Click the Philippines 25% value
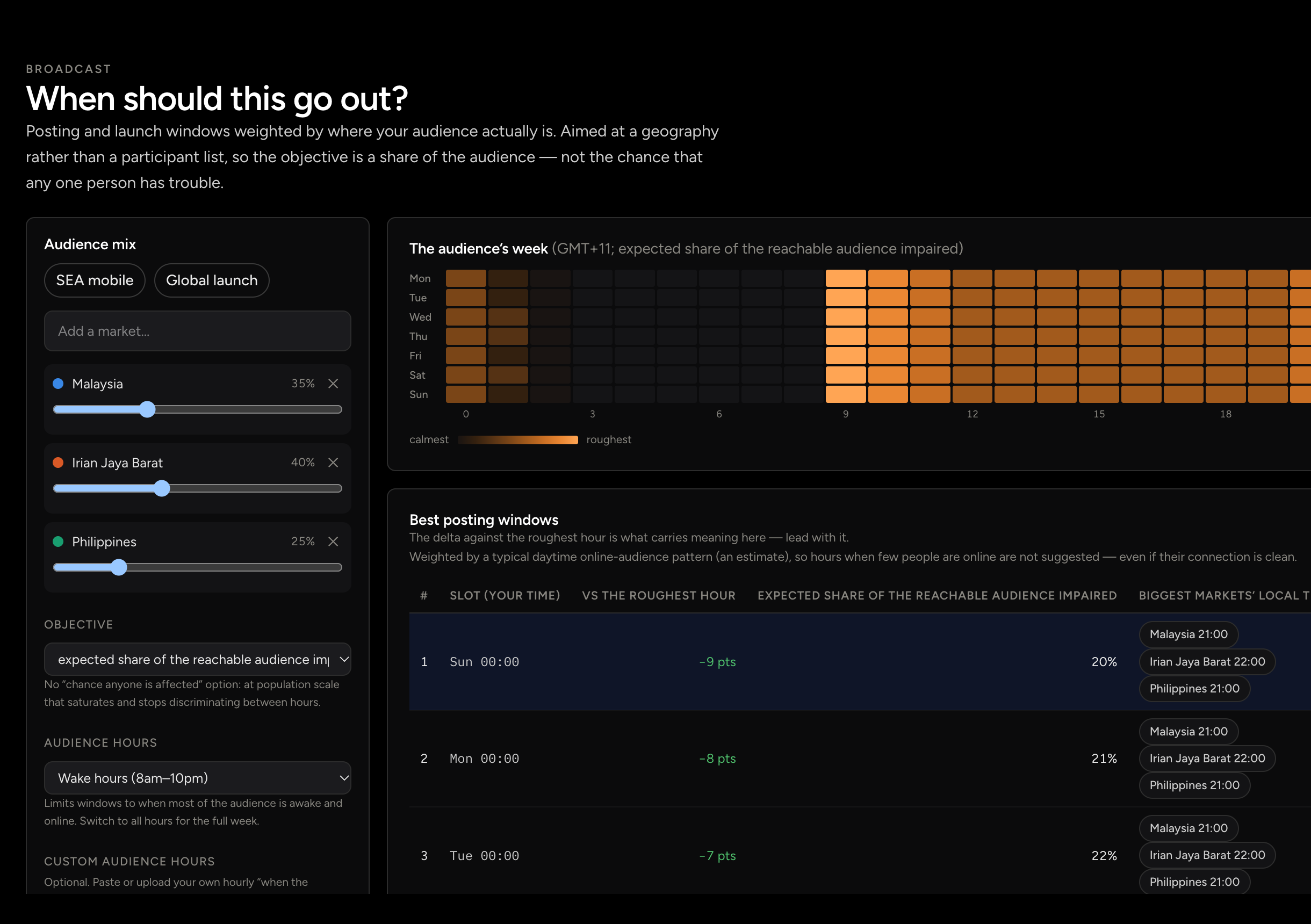 [303, 542]
